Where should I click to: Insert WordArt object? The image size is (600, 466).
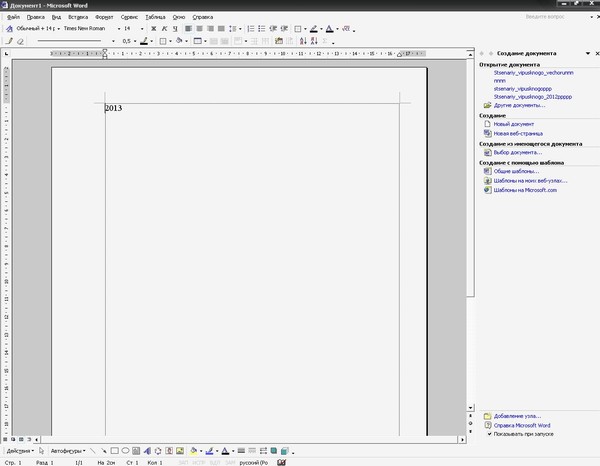tap(147, 451)
